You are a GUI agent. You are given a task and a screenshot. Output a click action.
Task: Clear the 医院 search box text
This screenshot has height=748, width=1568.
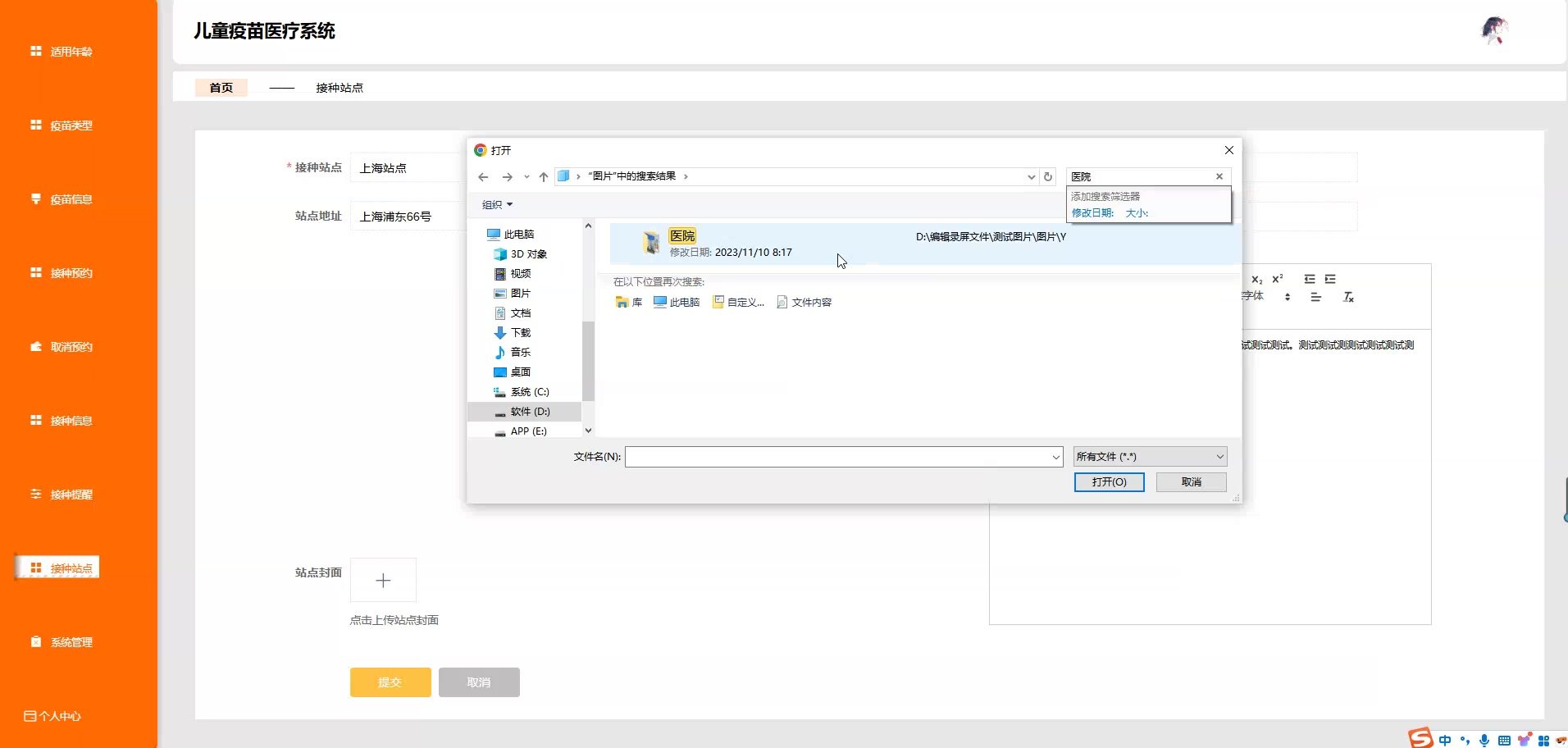point(1219,176)
